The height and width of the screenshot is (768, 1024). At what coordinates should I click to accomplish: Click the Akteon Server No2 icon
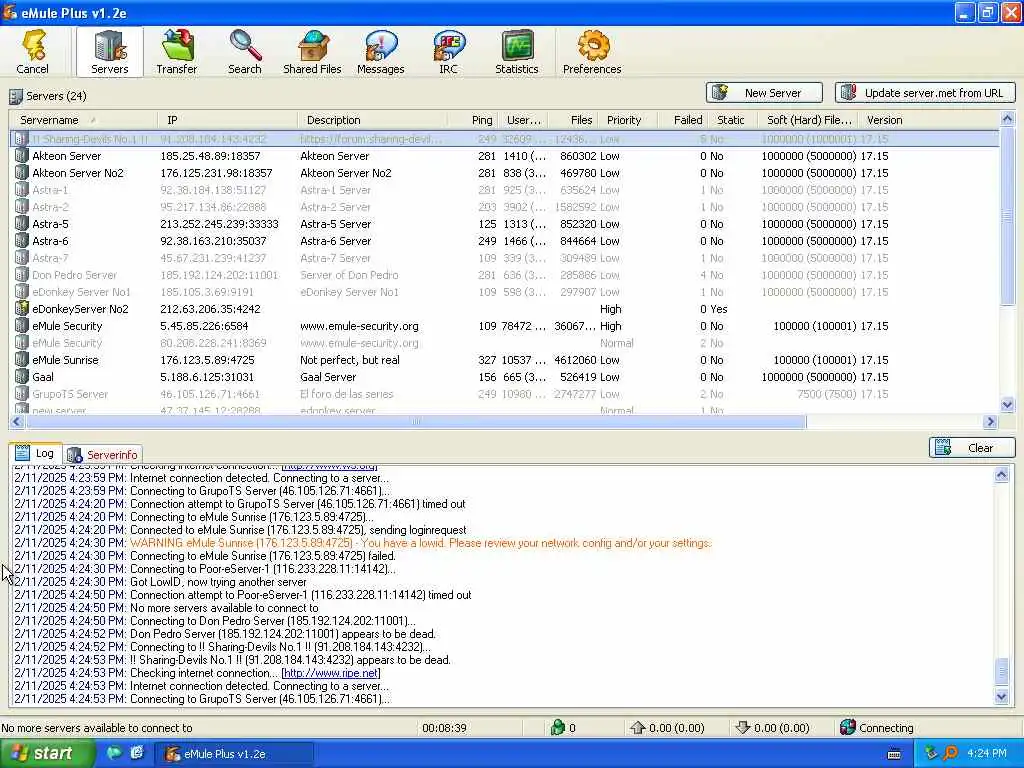(x=22, y=173)
